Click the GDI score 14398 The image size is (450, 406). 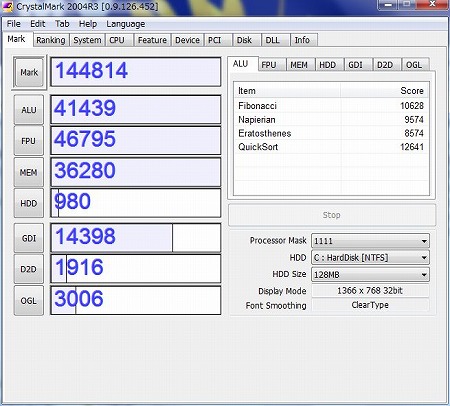pos(85,236)
